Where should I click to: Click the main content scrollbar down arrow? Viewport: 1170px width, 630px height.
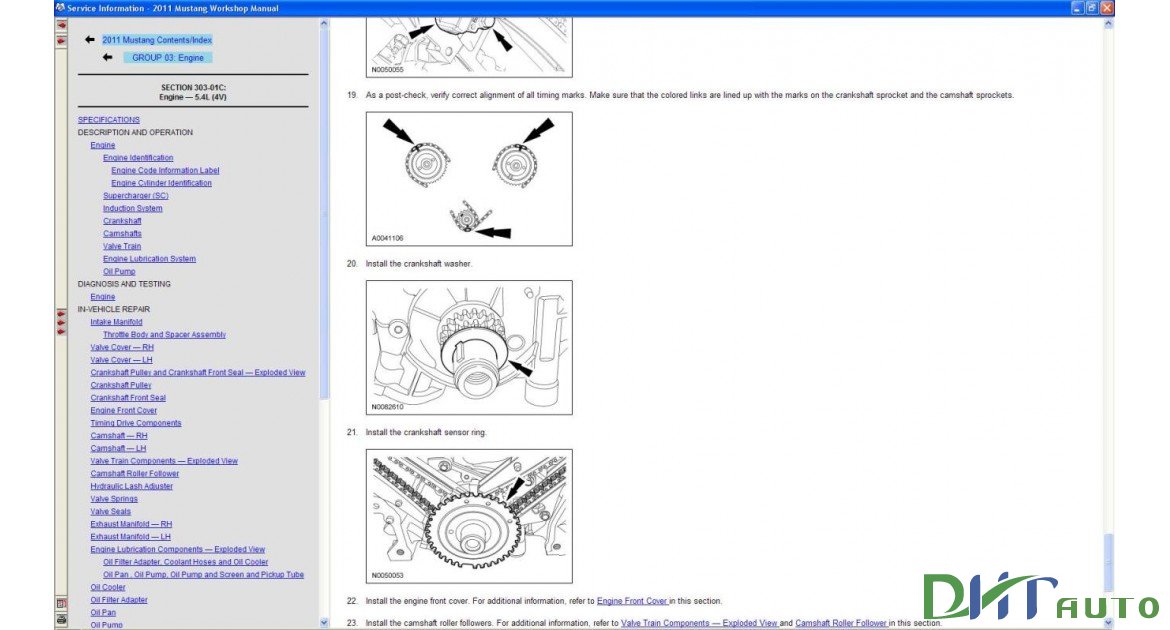click(1108, 623)
